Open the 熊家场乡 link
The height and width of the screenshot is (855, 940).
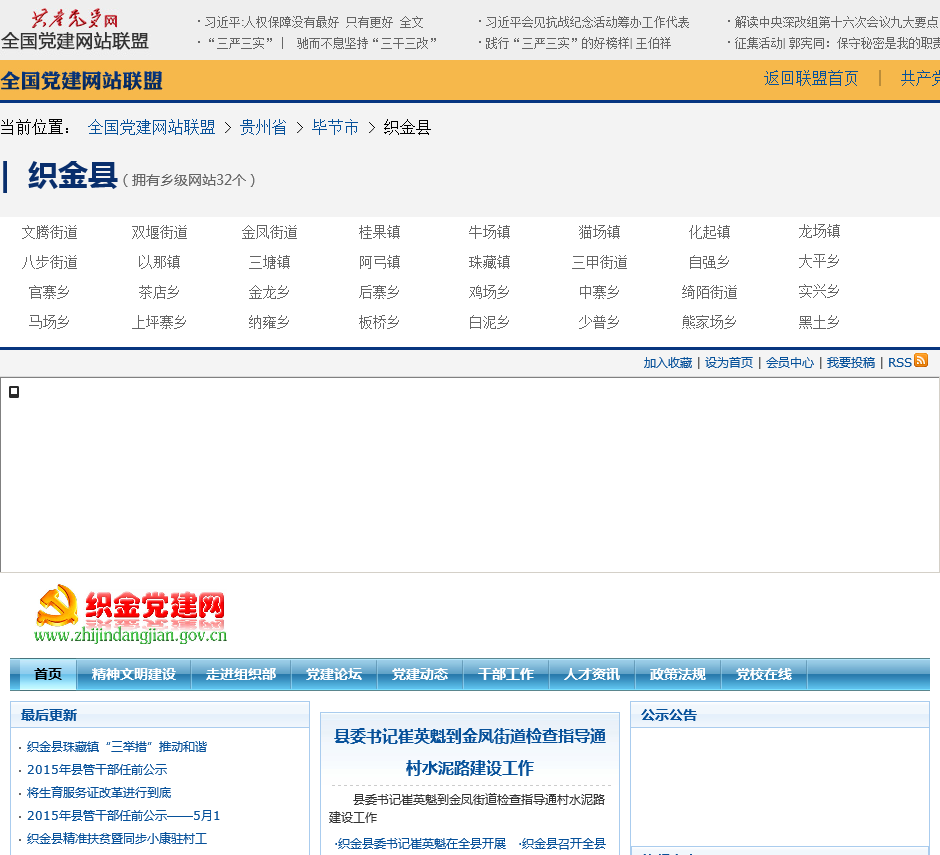709,322
